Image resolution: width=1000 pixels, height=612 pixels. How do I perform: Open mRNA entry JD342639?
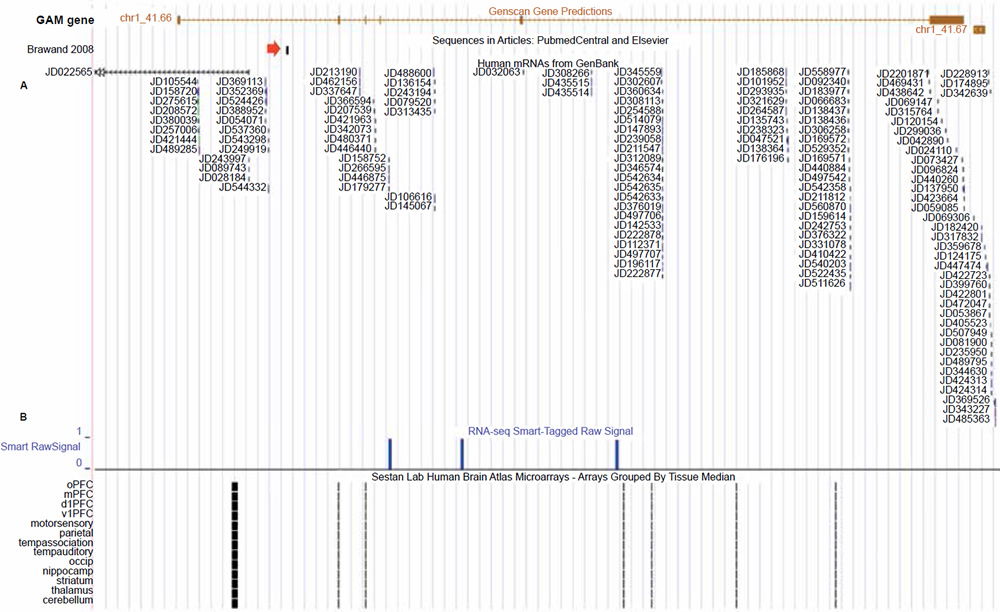tap(964, 93)
